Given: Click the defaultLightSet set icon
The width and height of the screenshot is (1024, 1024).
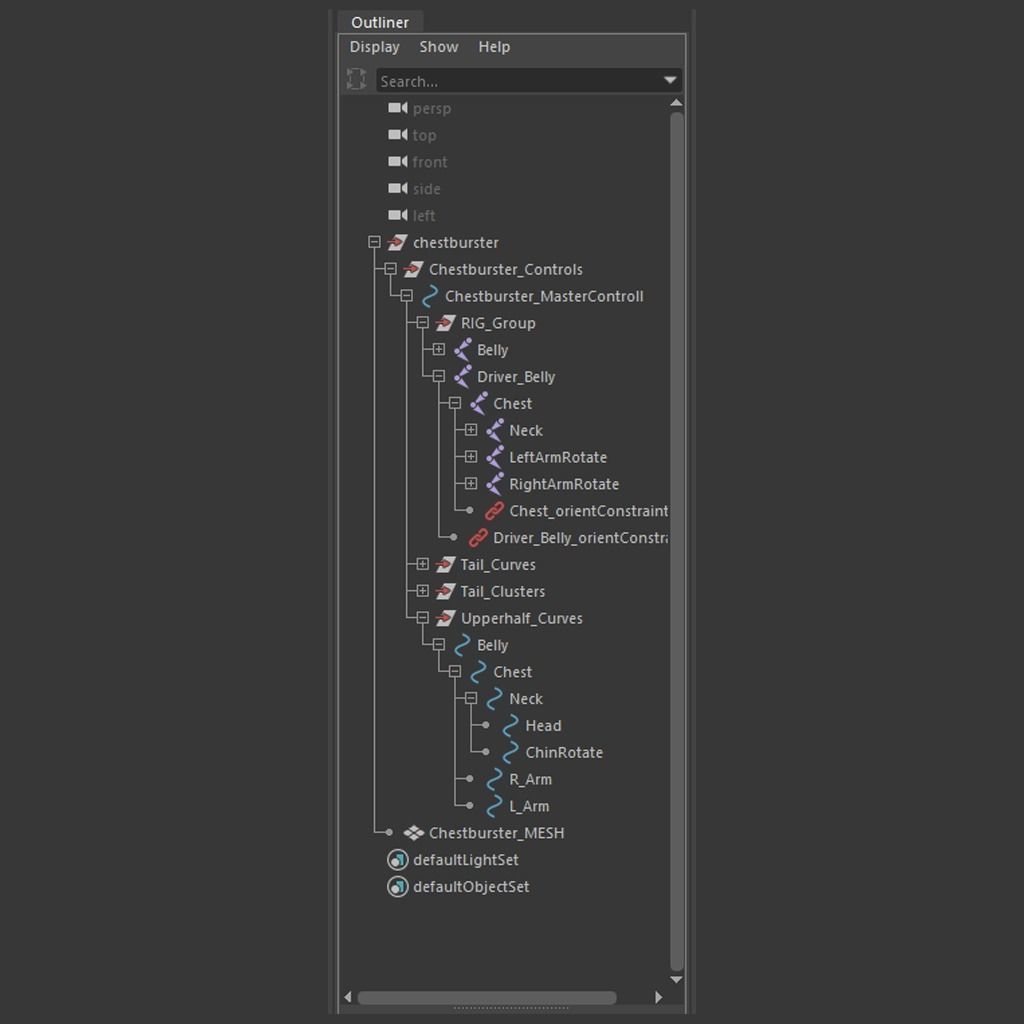Looking at the screenshot, I should click(x=397, y=860).
